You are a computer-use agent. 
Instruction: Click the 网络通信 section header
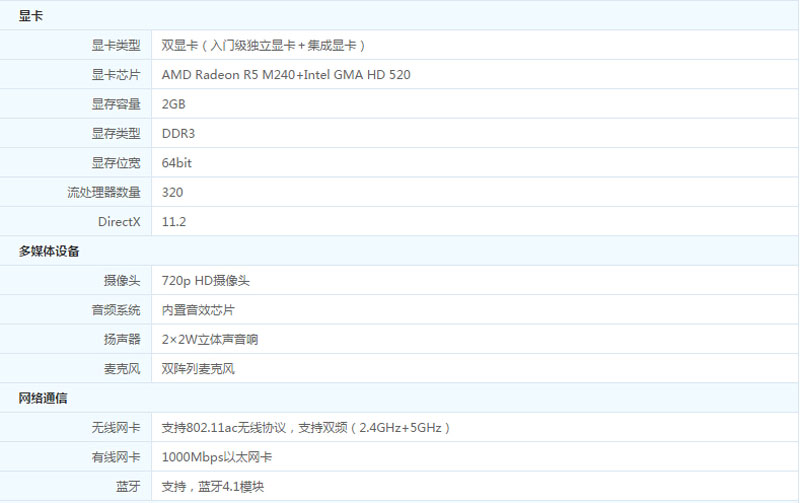[43, 398]
